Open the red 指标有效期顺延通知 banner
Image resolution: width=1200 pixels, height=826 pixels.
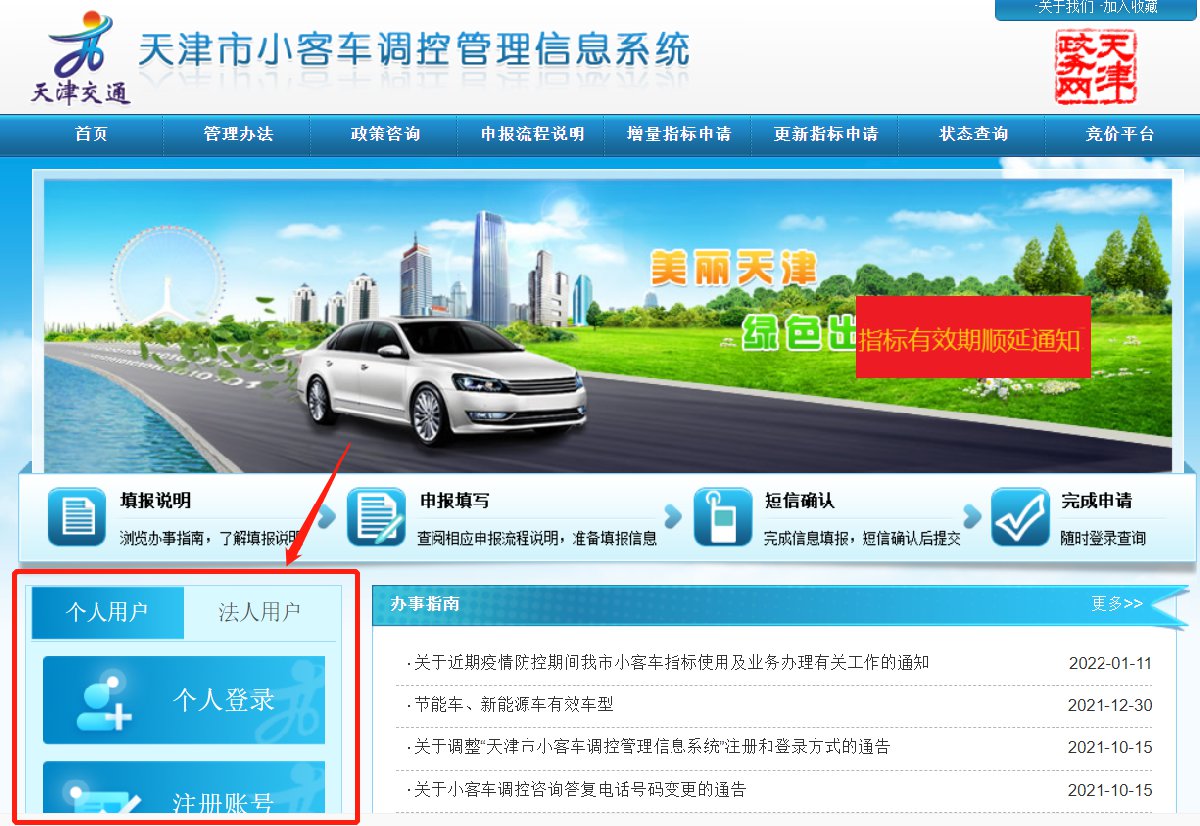click(x=972, y=337)
